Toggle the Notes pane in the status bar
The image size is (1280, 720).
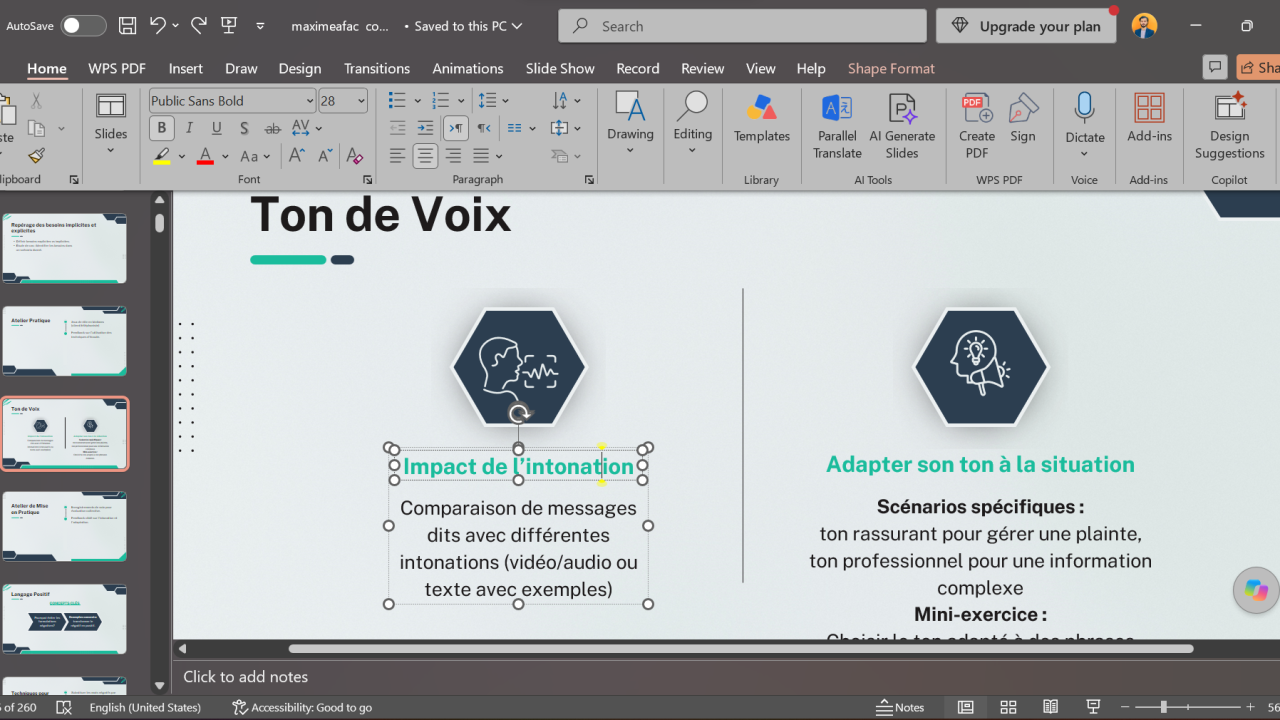point(900,707)
